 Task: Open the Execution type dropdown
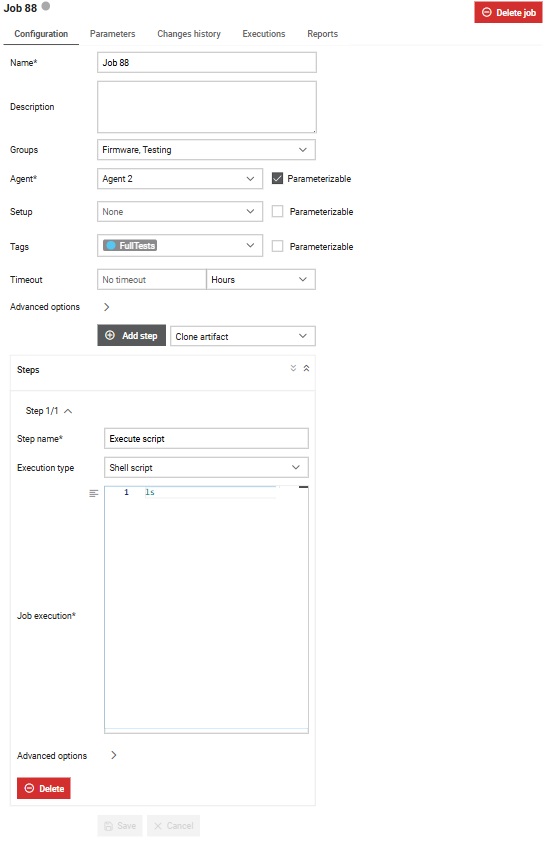(x=206, y=468)
